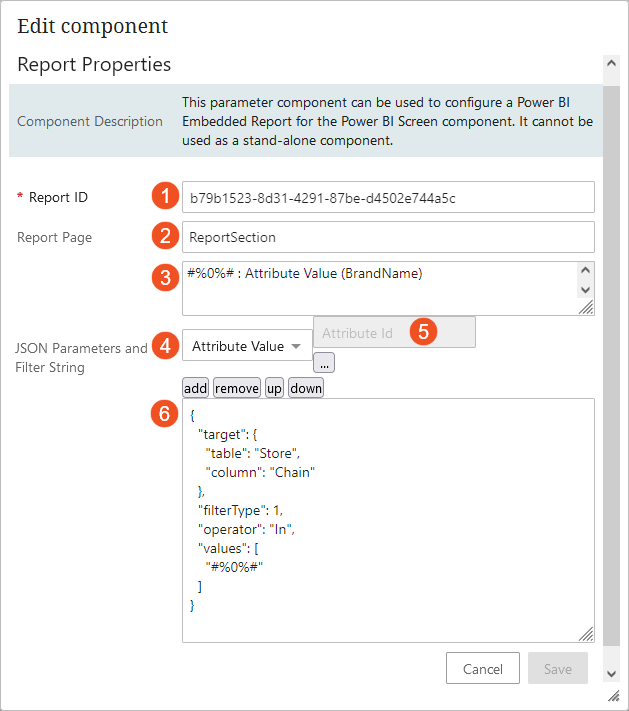This screenshot has width=629, height=711.
Task: Click into the Report Page field
Action: [388, 237]
